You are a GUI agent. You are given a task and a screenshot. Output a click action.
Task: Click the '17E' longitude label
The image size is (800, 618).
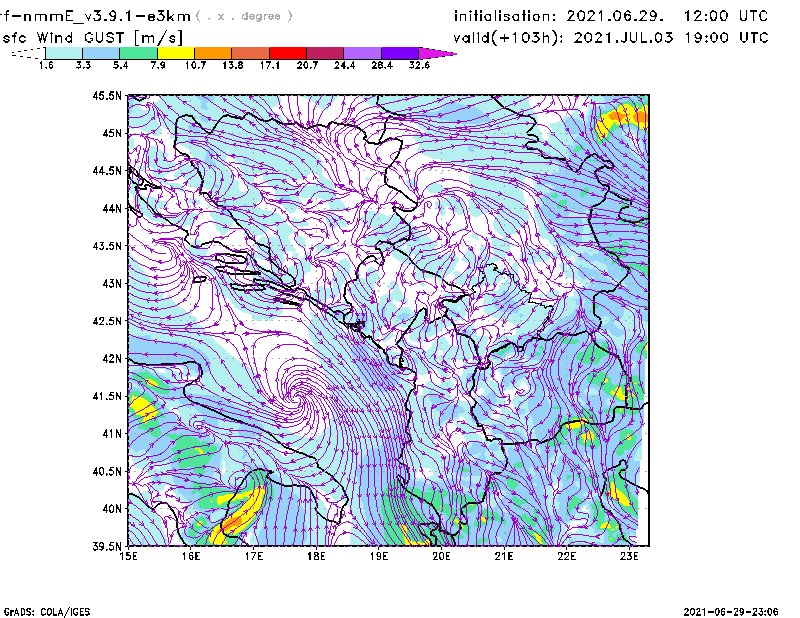point(254,556)
